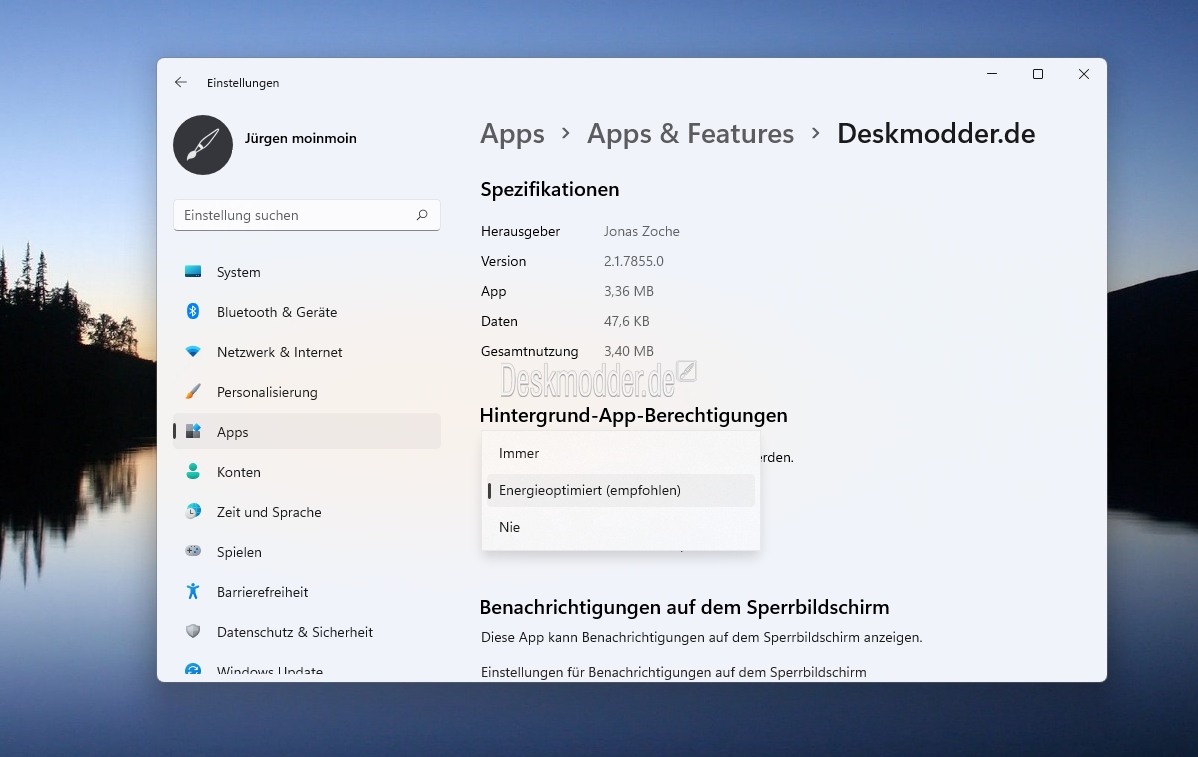This screenshot has width=1198, height=757.
Task: Open the Barrierefreiheit accessibility icon
Action: (x=193, y=592)
